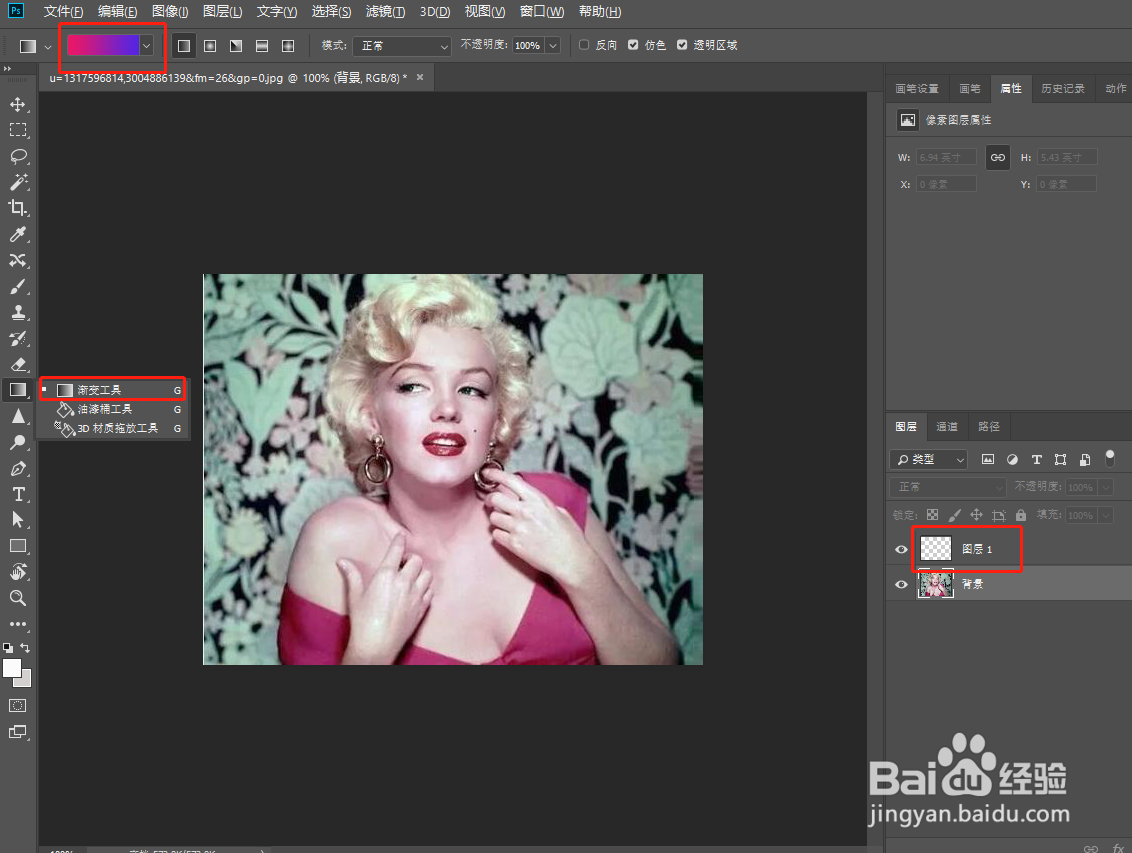1132x853 pixels.
Task: Select the Lasso tool
Action: (x=18, y=157)
